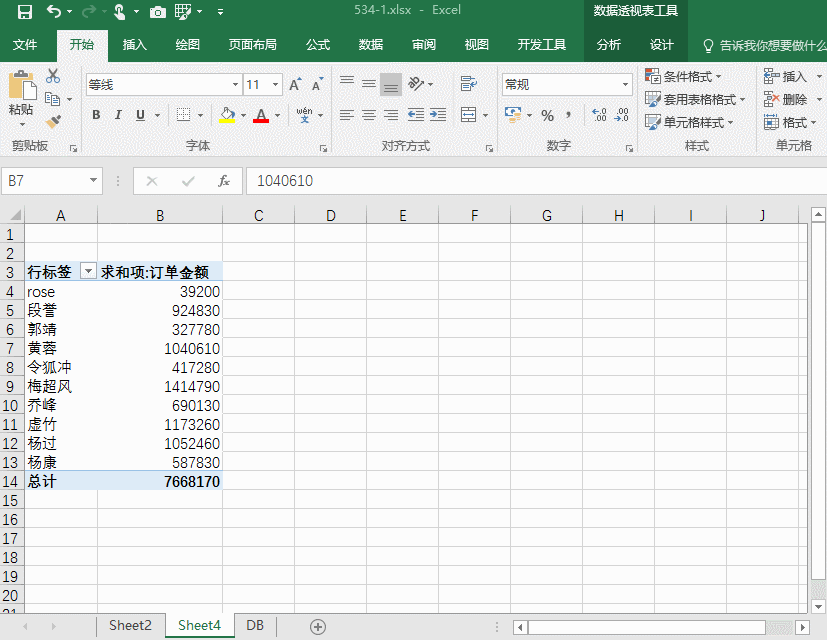Switch to the 页面布局 ribbon tab

pos(252,45)
